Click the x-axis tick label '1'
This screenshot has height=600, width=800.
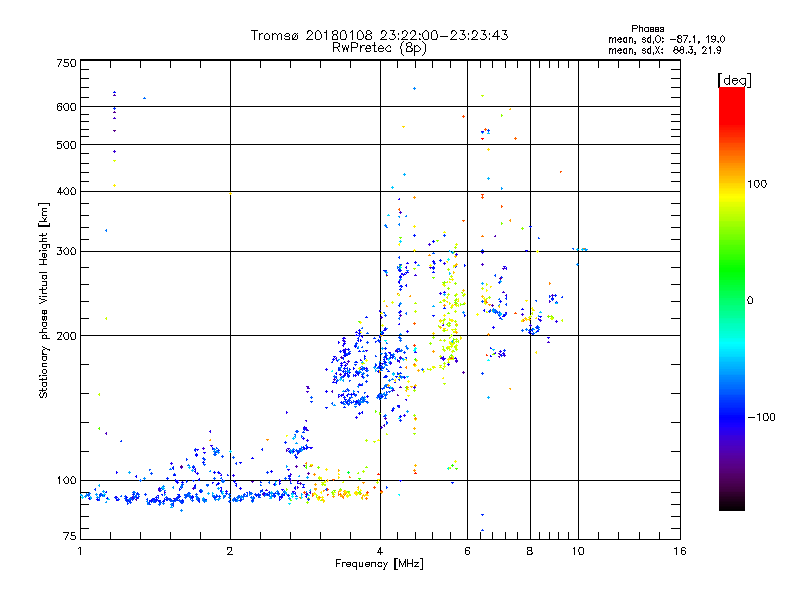point(80,551)
